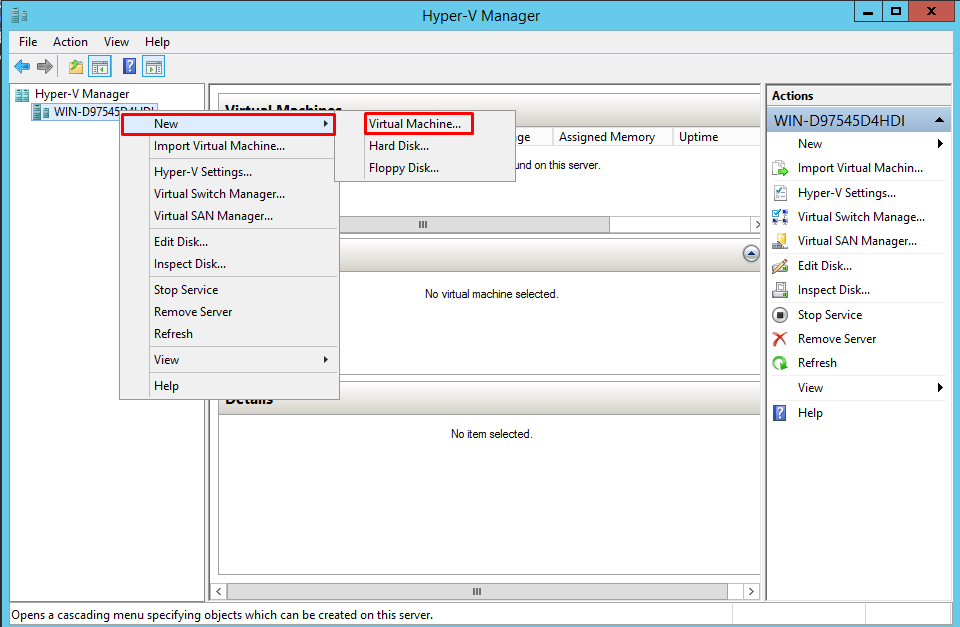
Task: Click Edit Disk... link in Actions pane
Action: click(x=825, y=266)
